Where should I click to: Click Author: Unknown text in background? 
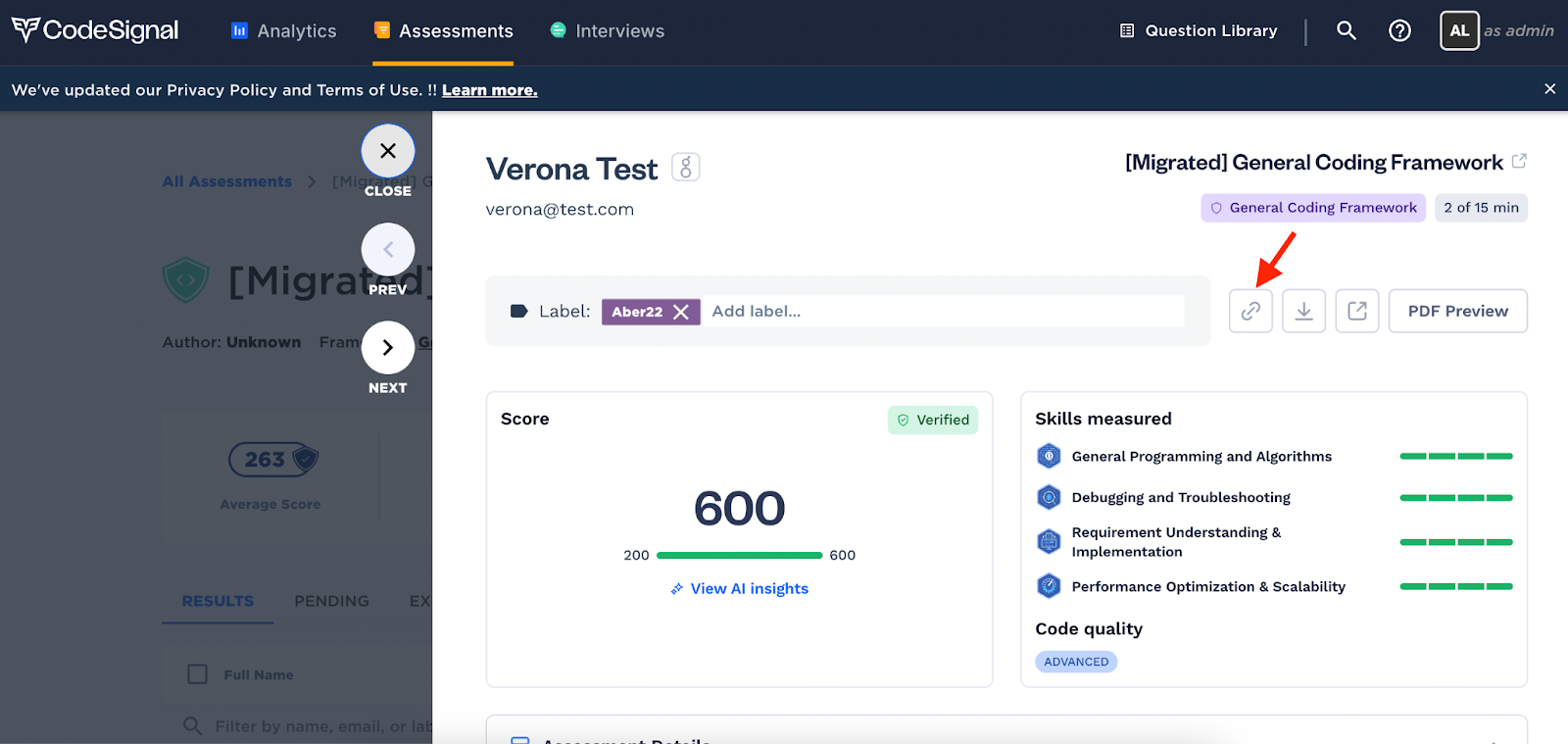tap(231, 342)
